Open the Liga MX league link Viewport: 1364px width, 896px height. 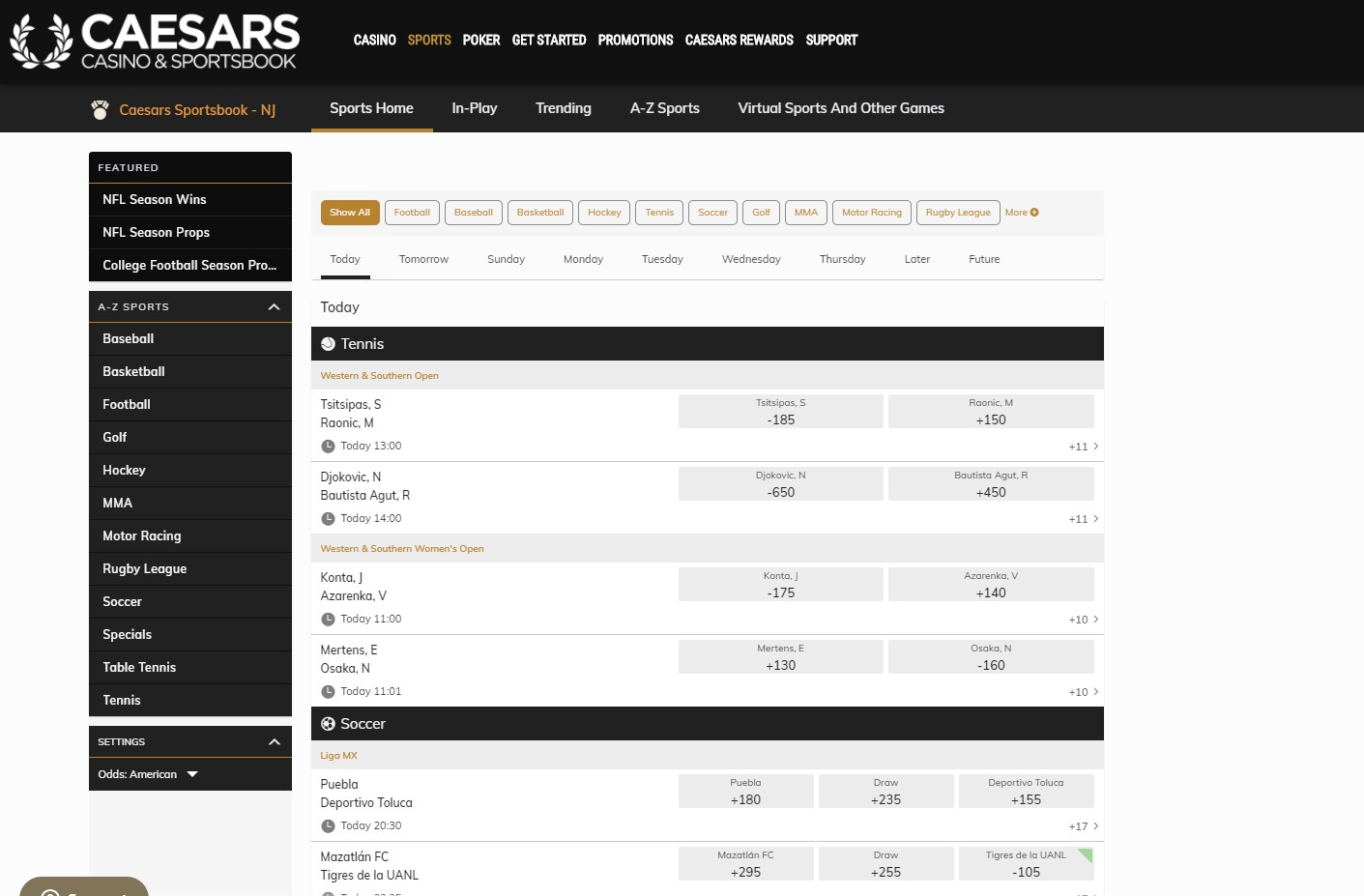[x=339, y=756]
